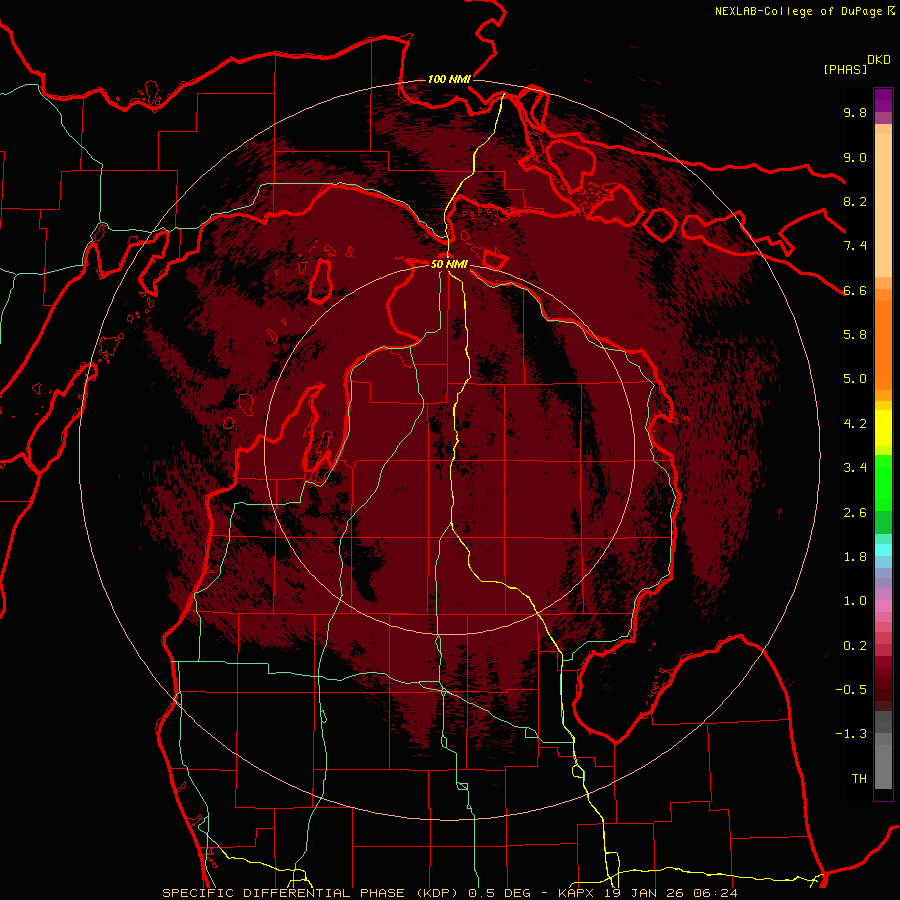Click the 1.0 legend value
Screen dimensions: 900x900
tap(855, 601)
